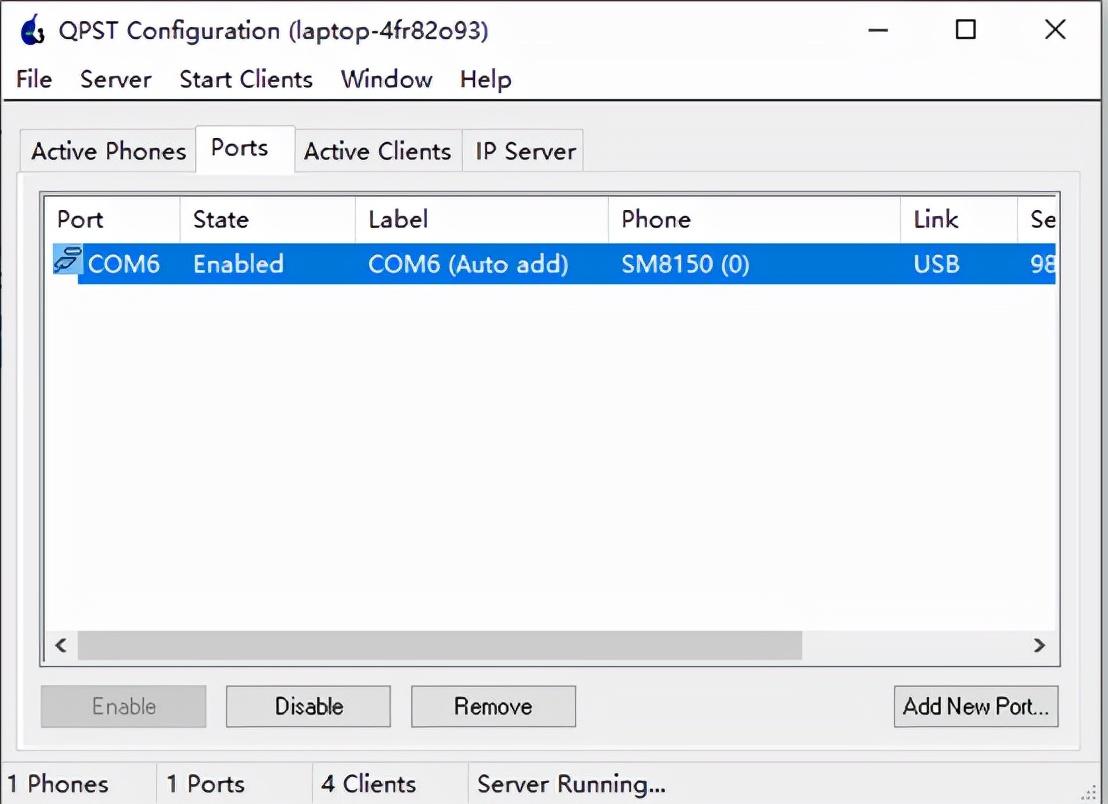Click the left arrow of horizontal scrollbar
Screen dimensions: 1108x804
pos(61,645)
